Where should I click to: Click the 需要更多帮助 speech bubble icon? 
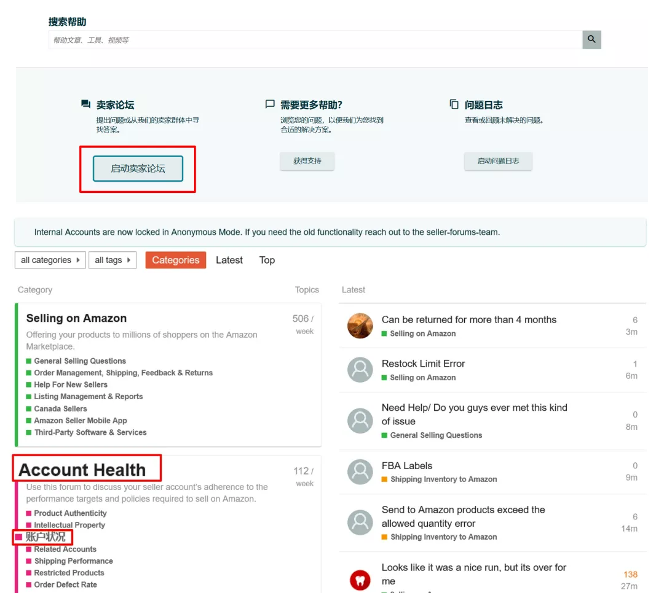pyautogui.click(x=270, y=104)
